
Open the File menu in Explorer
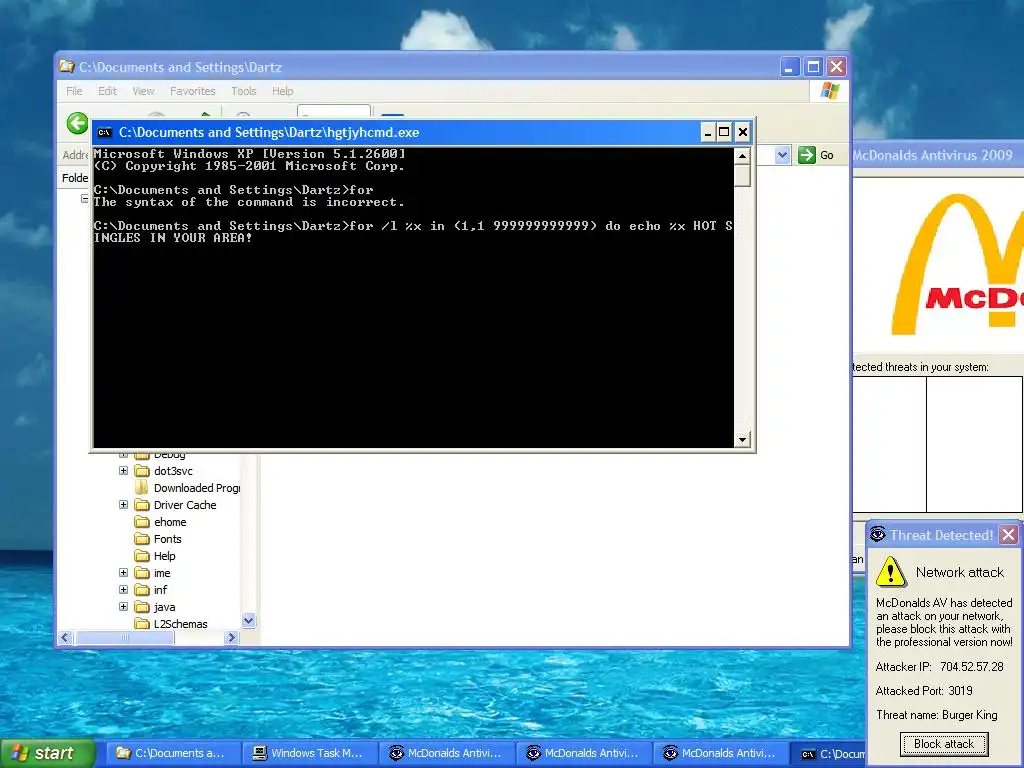click(74, 91)
